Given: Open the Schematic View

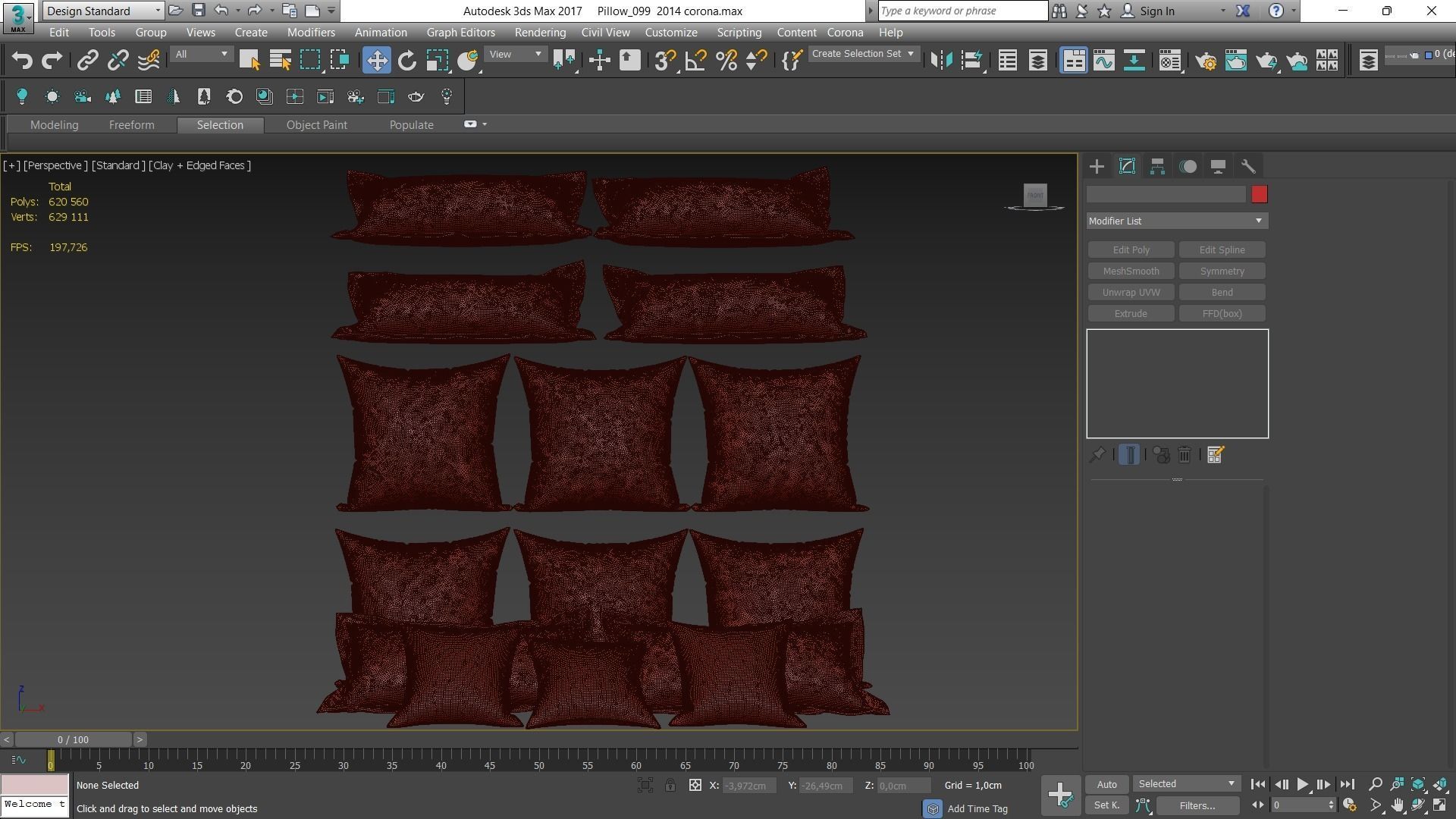Looking at the screenshot, I should (x=1134, y=61).
